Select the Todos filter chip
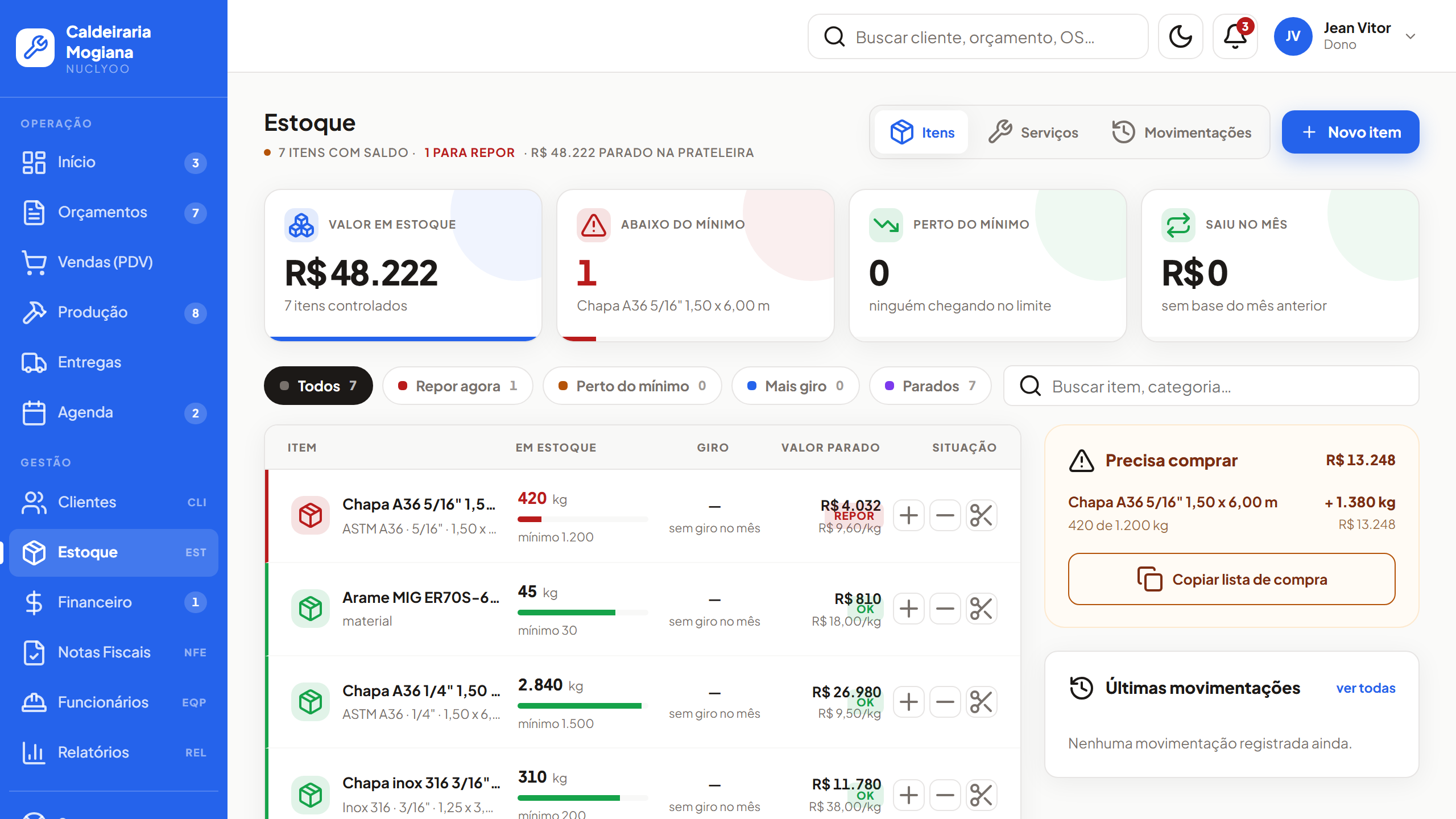The height and width of the screenshot is (819, 1456). click(x=318, y=386)
